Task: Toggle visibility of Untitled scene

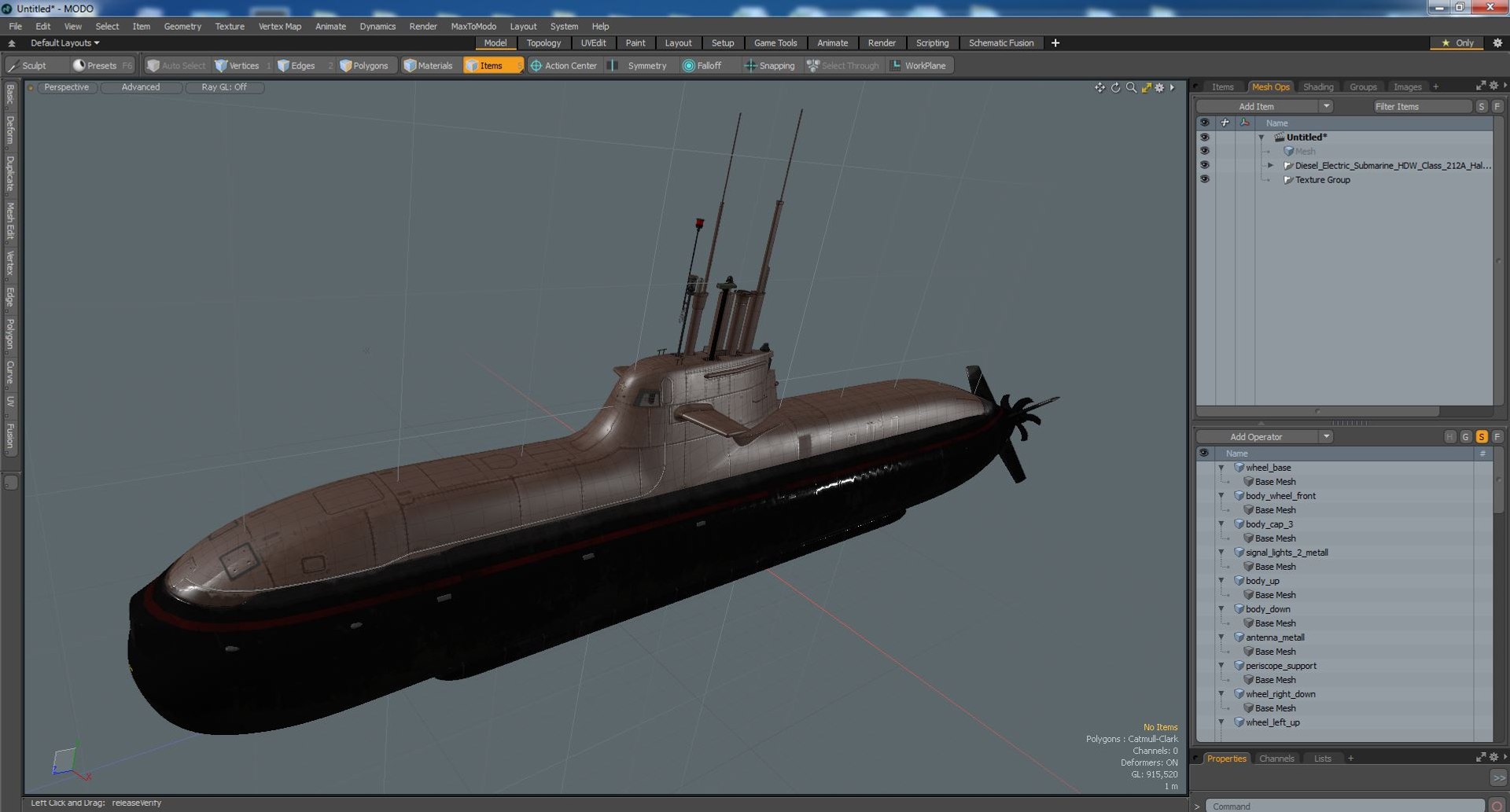Action: (1204, 137)
